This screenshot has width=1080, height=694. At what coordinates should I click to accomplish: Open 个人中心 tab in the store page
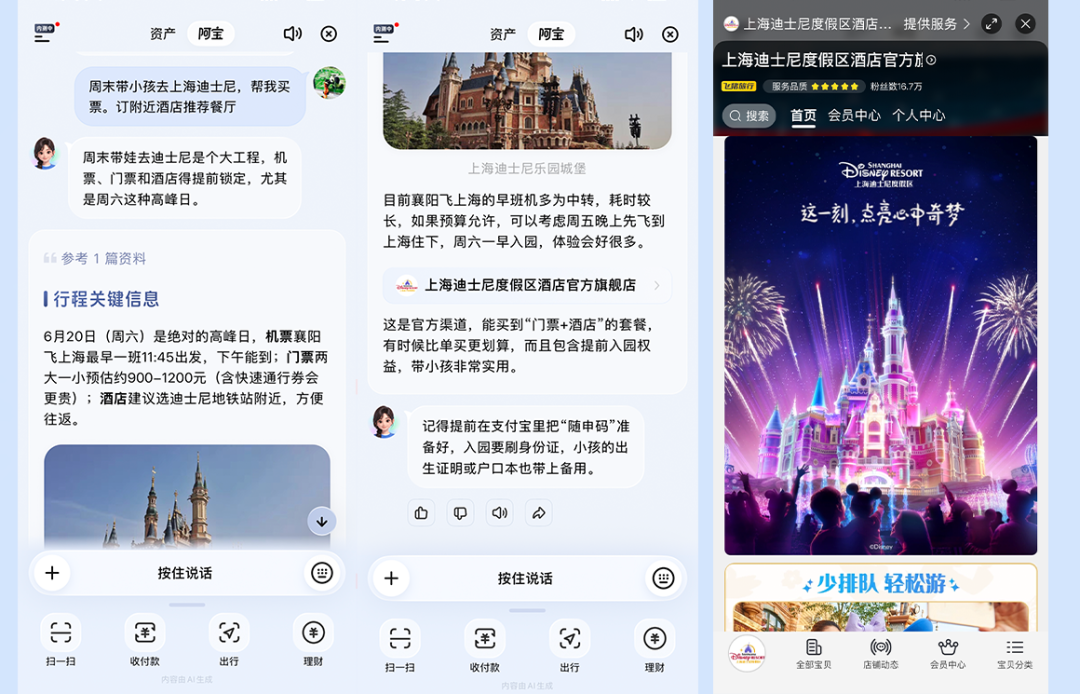click(919, 116)
